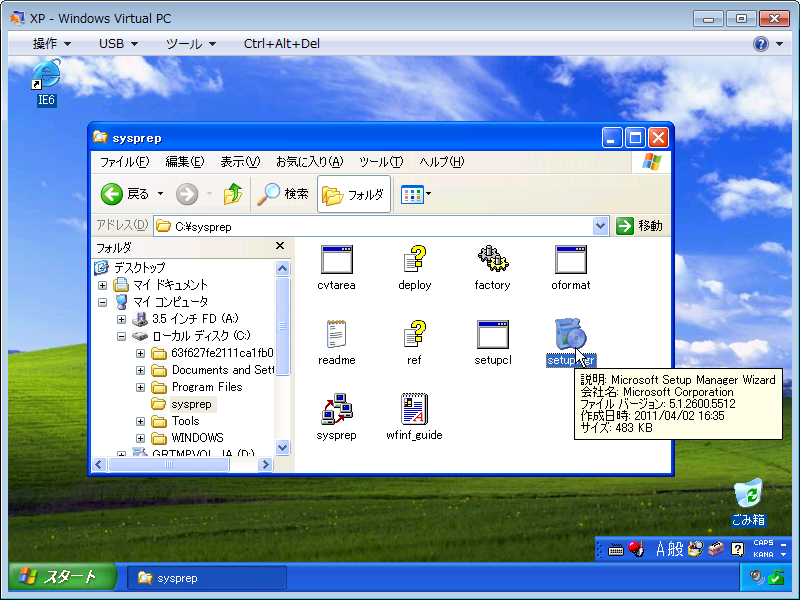Select the wfinf_guide document icon

[414, 409]
